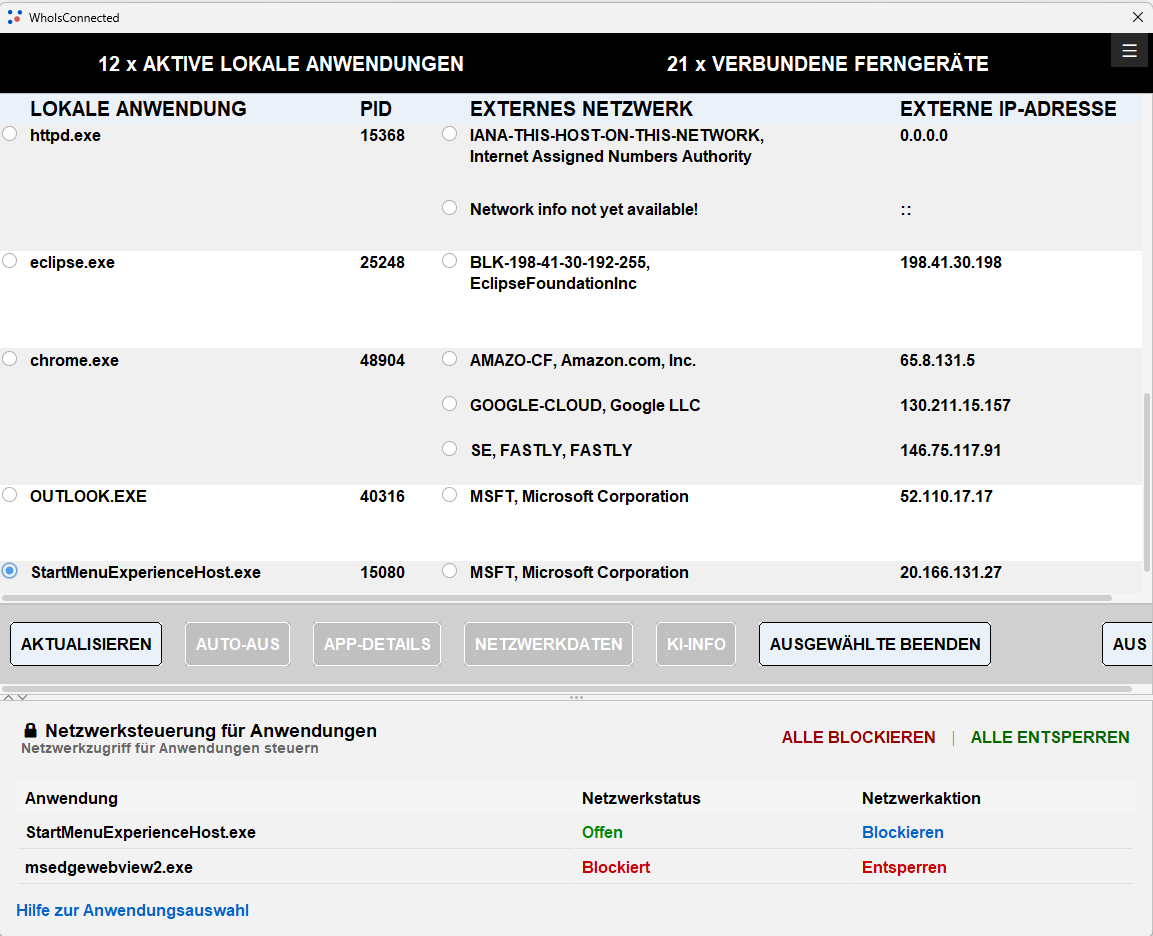Click Blockieren for StartMenuExperienceHost.exe
Image resolution: width=1153 pixels, height=936 pixels.
902,832
